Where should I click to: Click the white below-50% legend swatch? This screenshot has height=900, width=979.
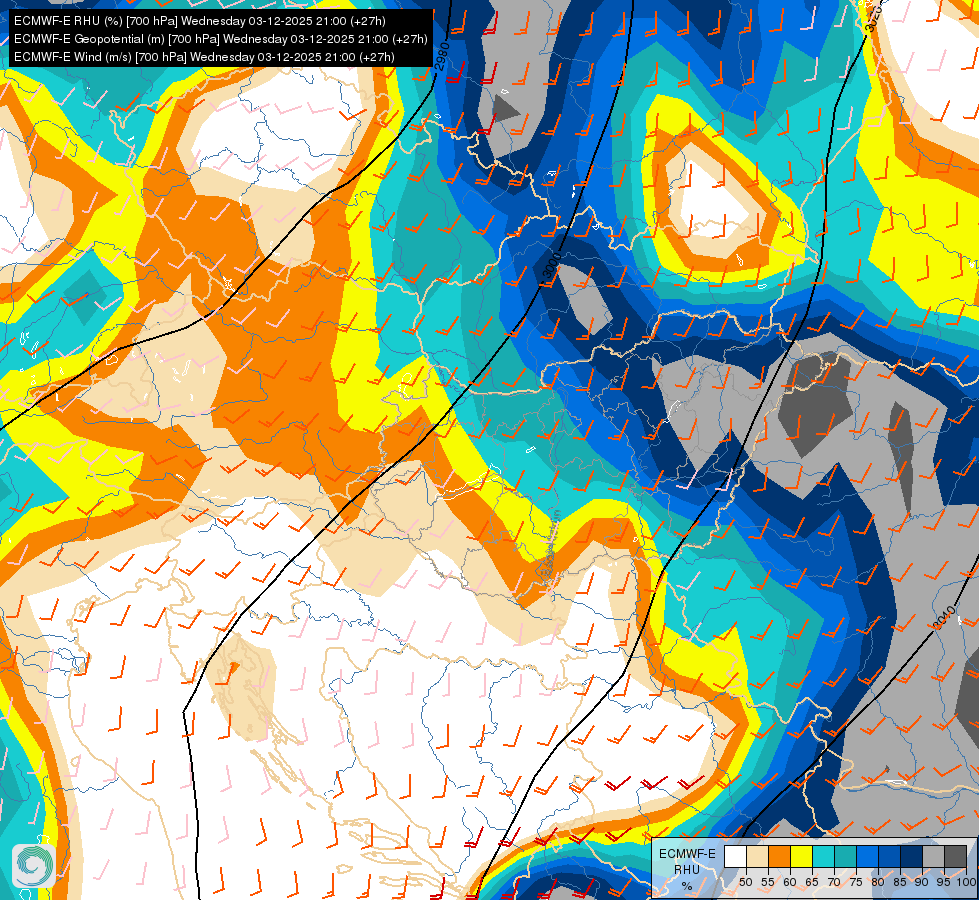click(x=735, y=856)
